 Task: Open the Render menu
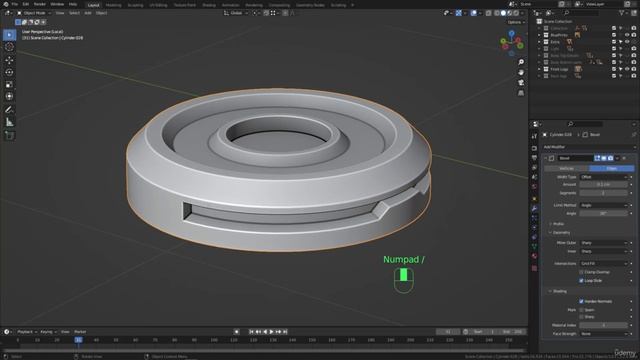tap(40, 4)
